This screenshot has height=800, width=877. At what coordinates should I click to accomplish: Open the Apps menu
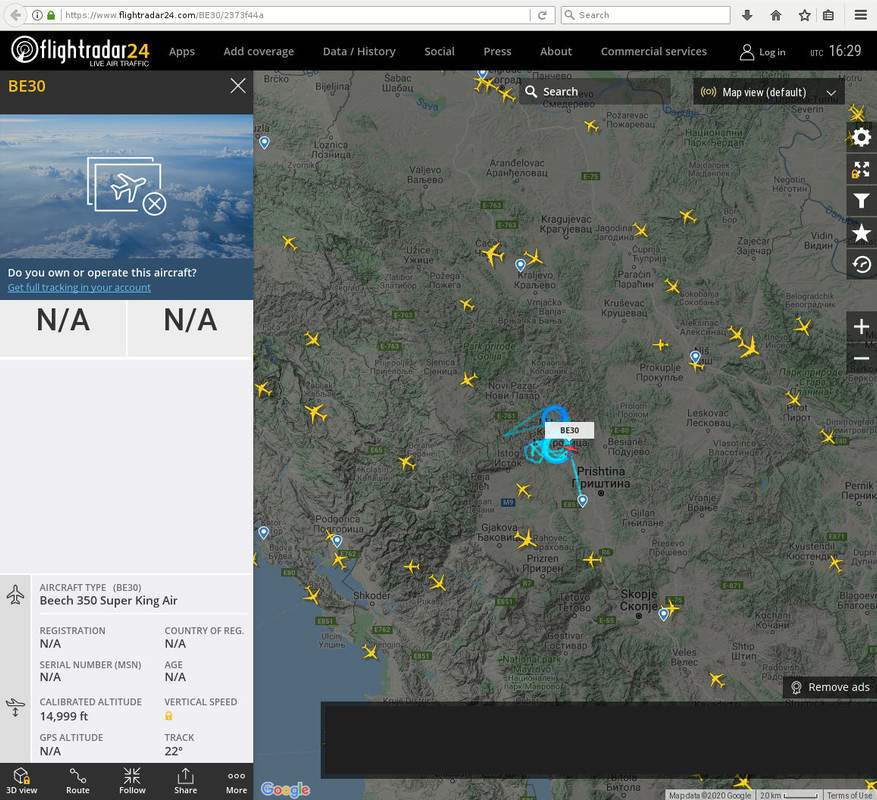182,51
